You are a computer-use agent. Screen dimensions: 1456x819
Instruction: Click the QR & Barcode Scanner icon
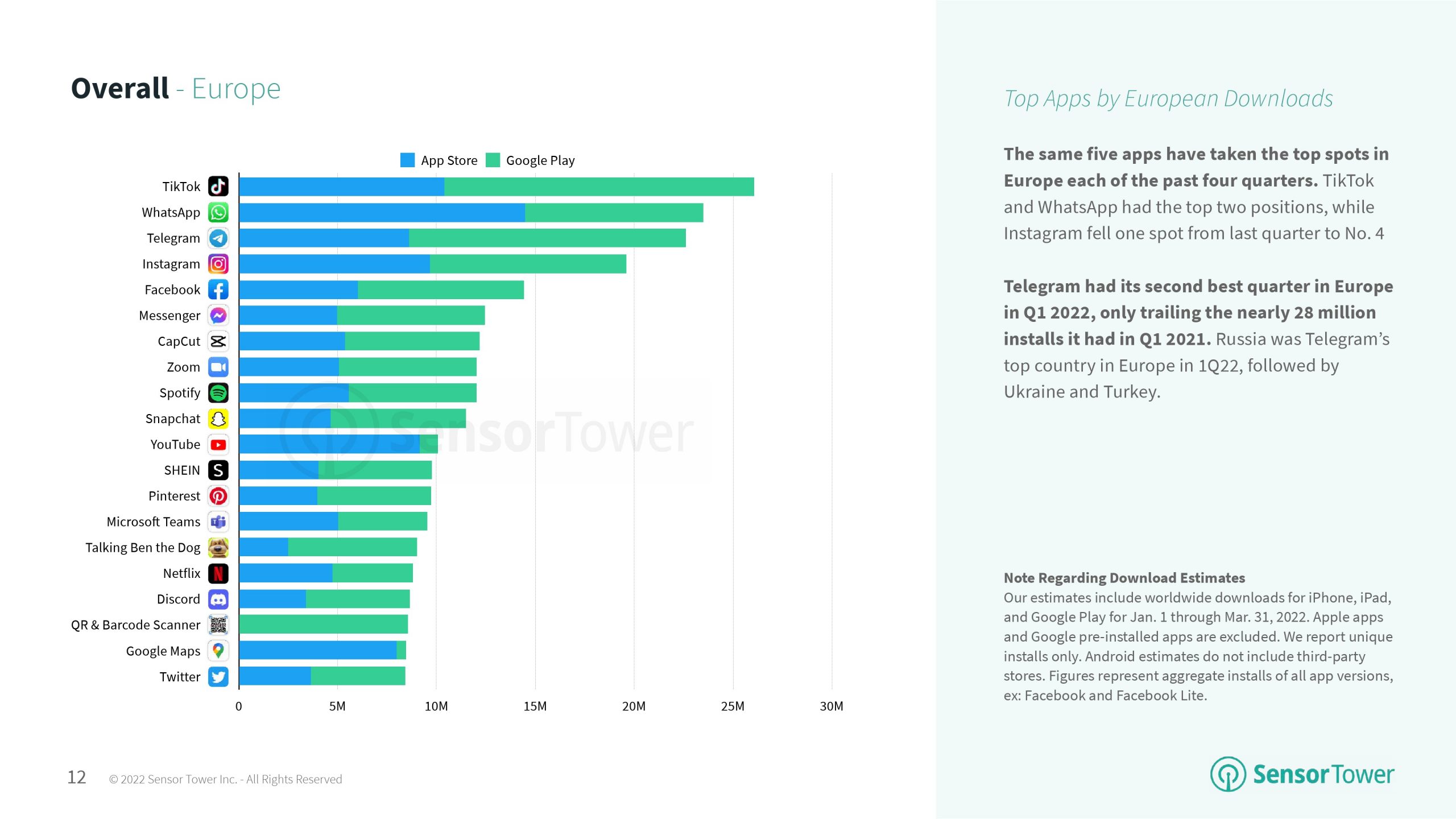[218, 625]
